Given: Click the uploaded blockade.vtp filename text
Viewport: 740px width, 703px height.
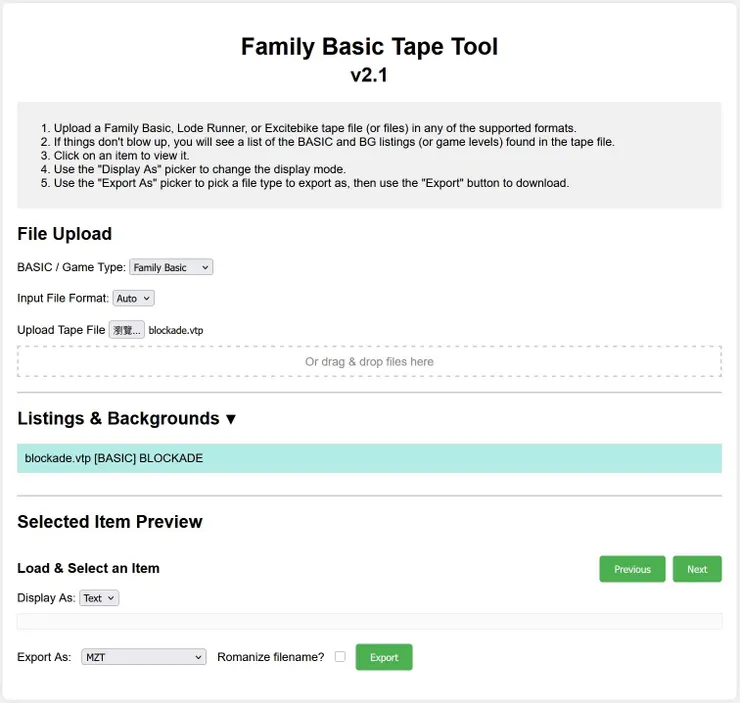Looking at the screenshot, I should (x=176, y=330).
